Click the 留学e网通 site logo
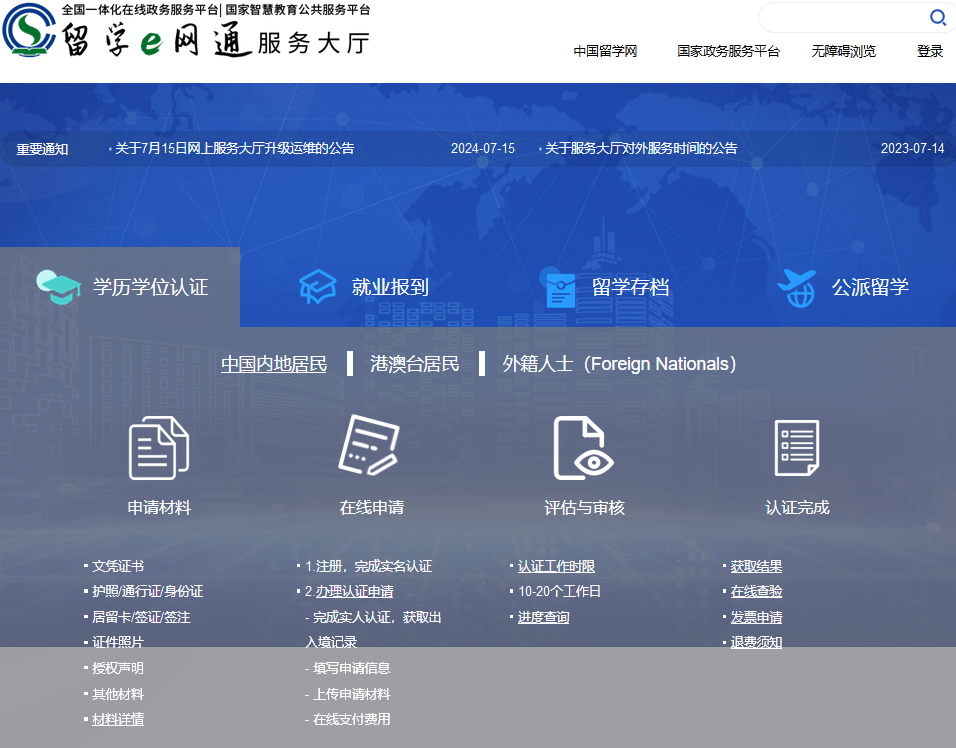 pos(186,30)
